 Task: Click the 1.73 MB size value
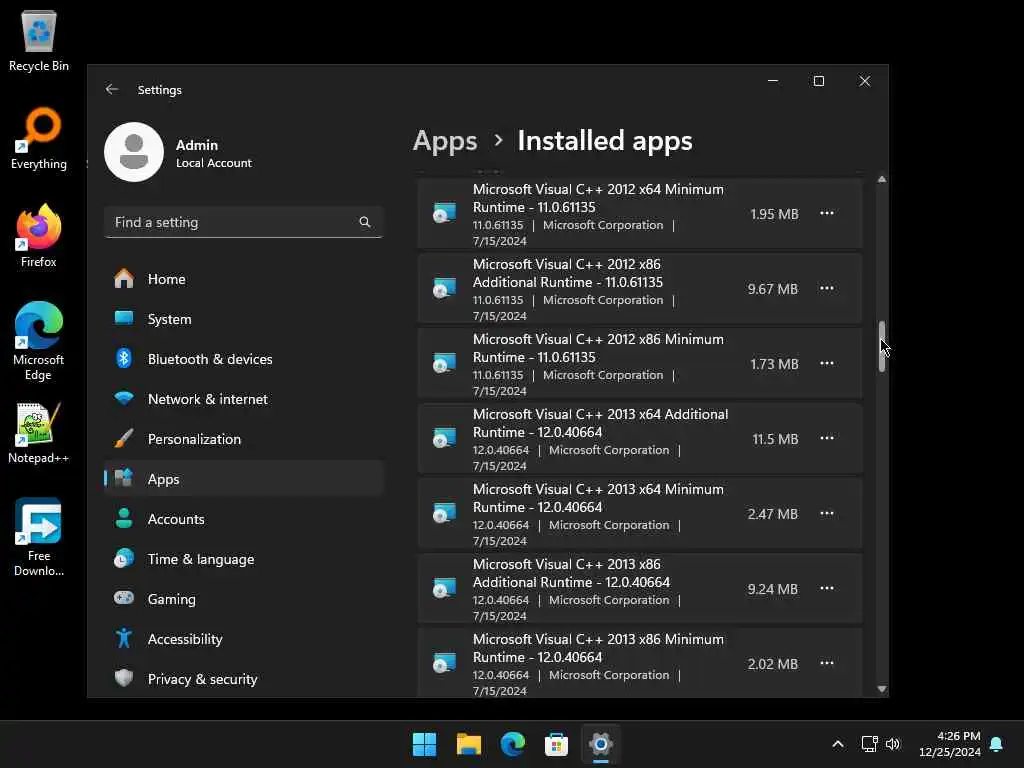click(774, 364)
